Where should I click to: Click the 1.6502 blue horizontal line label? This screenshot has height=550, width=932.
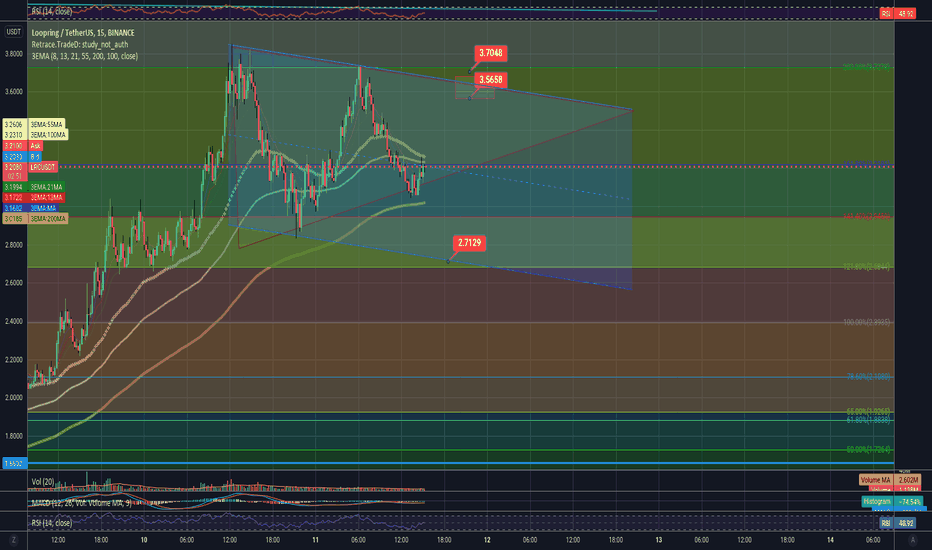point(14,463)
